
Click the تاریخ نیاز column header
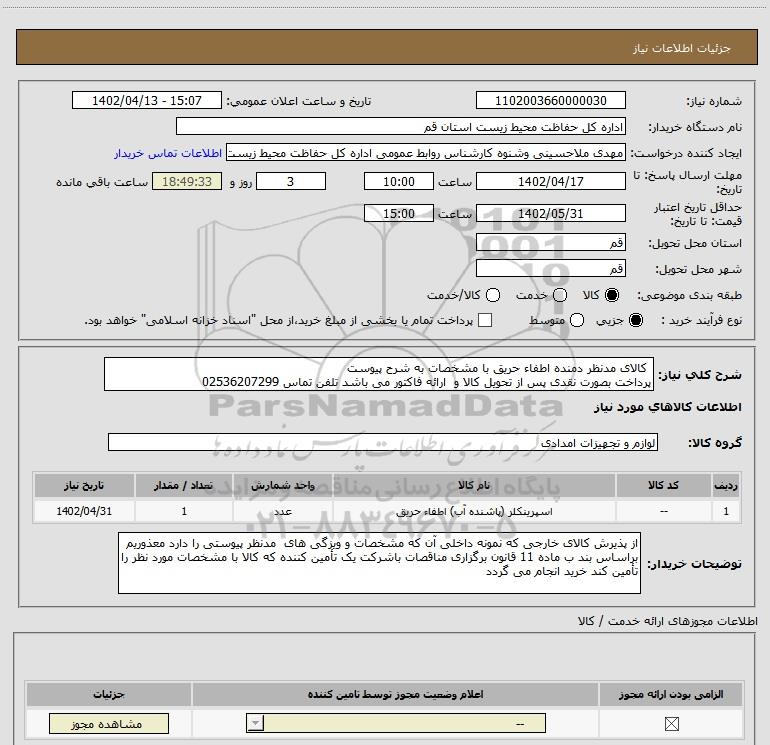(84, 485)
